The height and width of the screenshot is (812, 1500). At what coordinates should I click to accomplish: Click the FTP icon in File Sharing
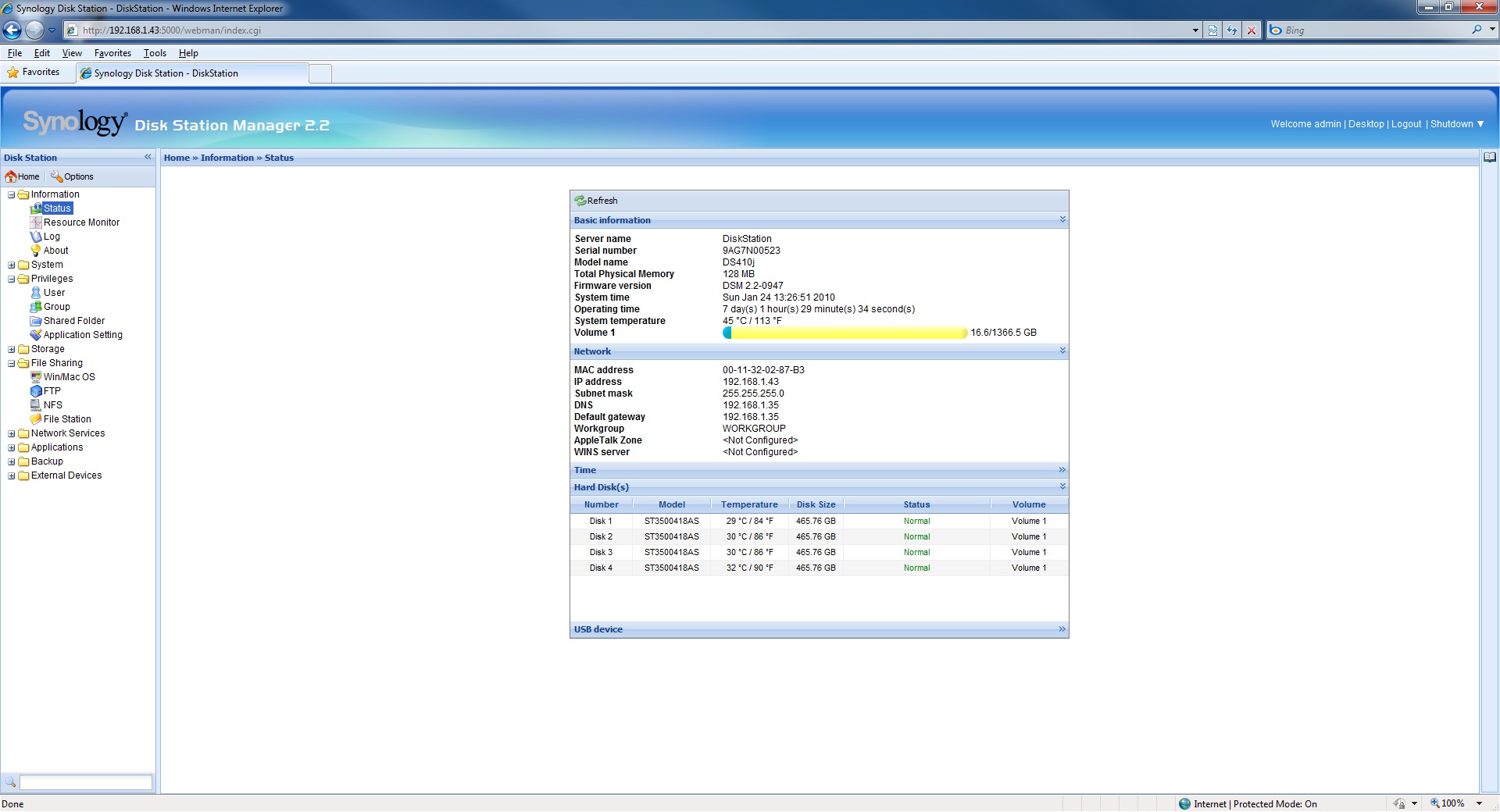(36, 391)
